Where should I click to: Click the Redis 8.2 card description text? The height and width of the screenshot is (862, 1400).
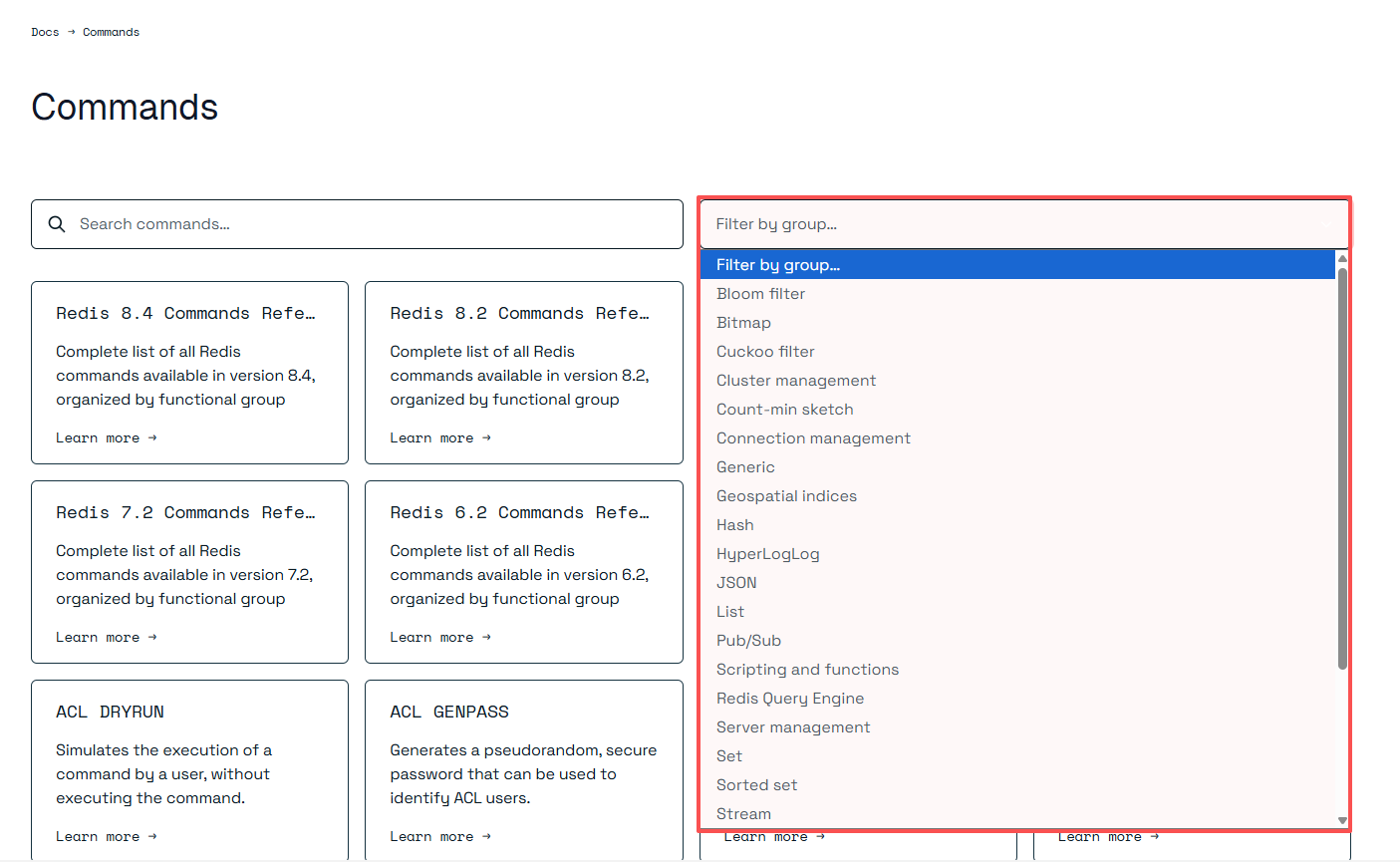519,376
